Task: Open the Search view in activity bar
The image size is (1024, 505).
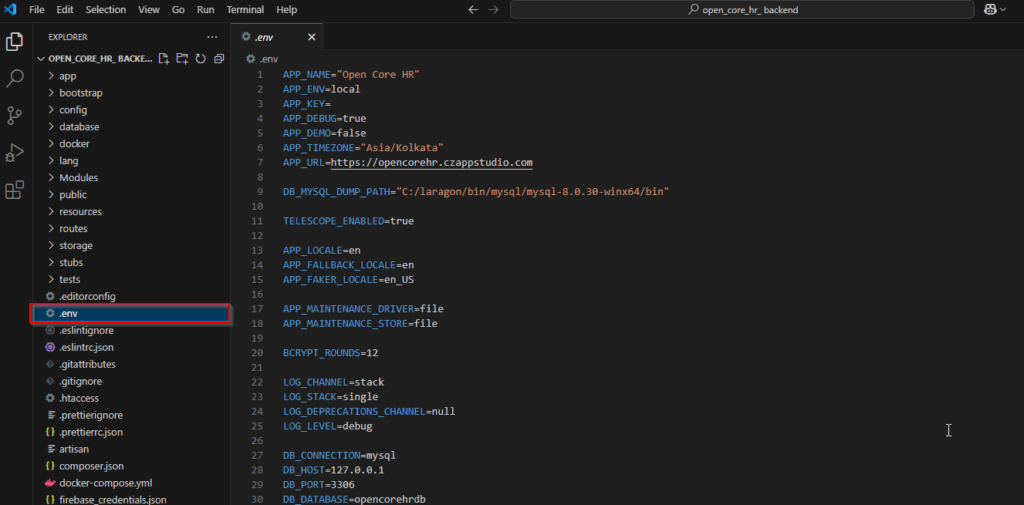Action: pyautogui.click(x=14, y=79)
